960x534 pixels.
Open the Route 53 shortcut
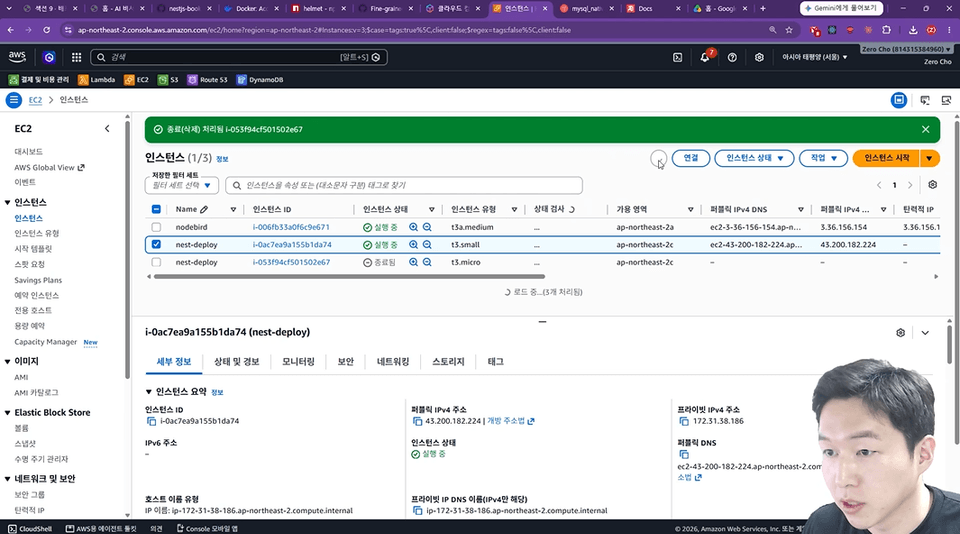[208, 80]
